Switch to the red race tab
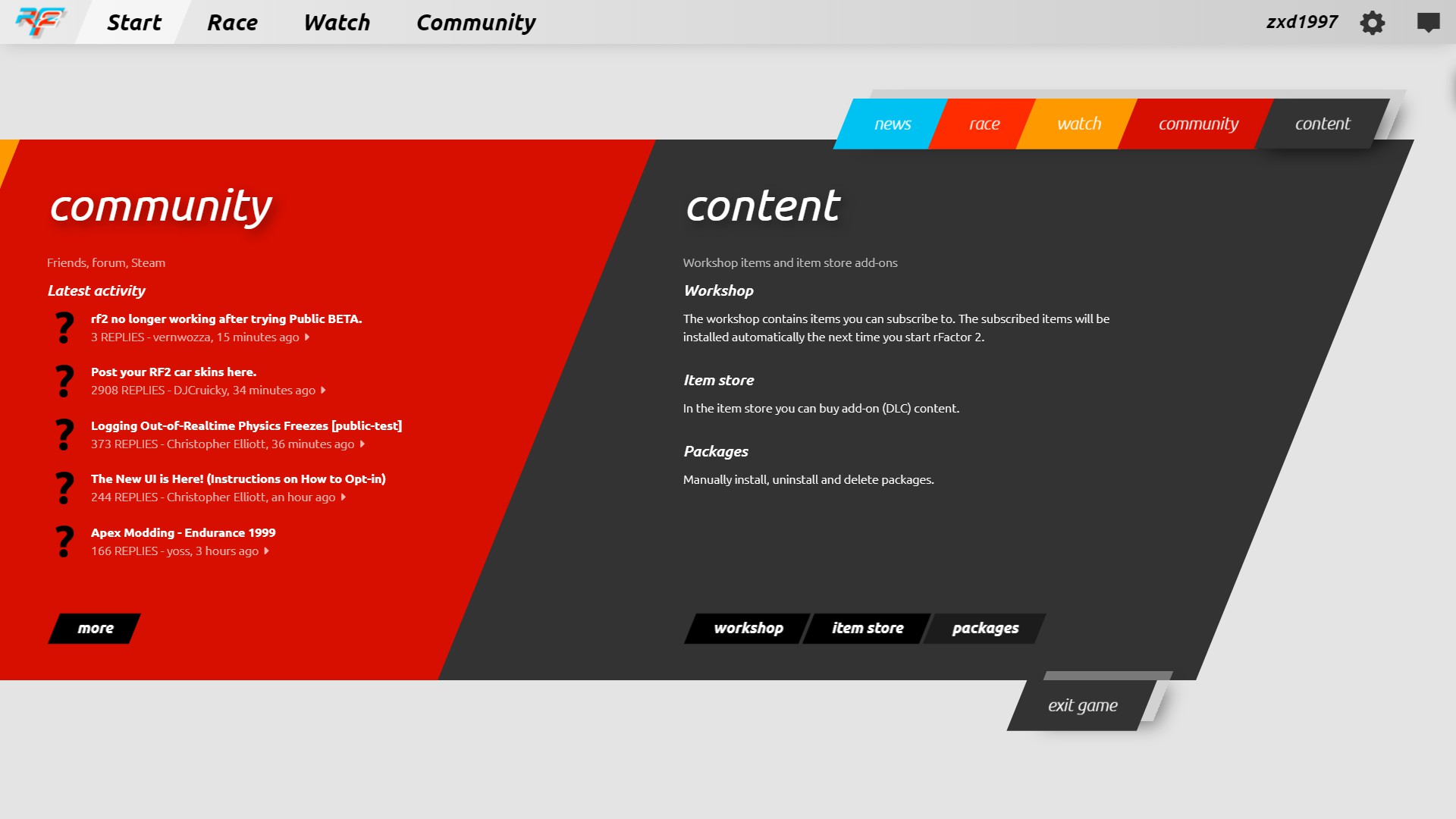Viewport: 1456px width, 819px height. 984,124
